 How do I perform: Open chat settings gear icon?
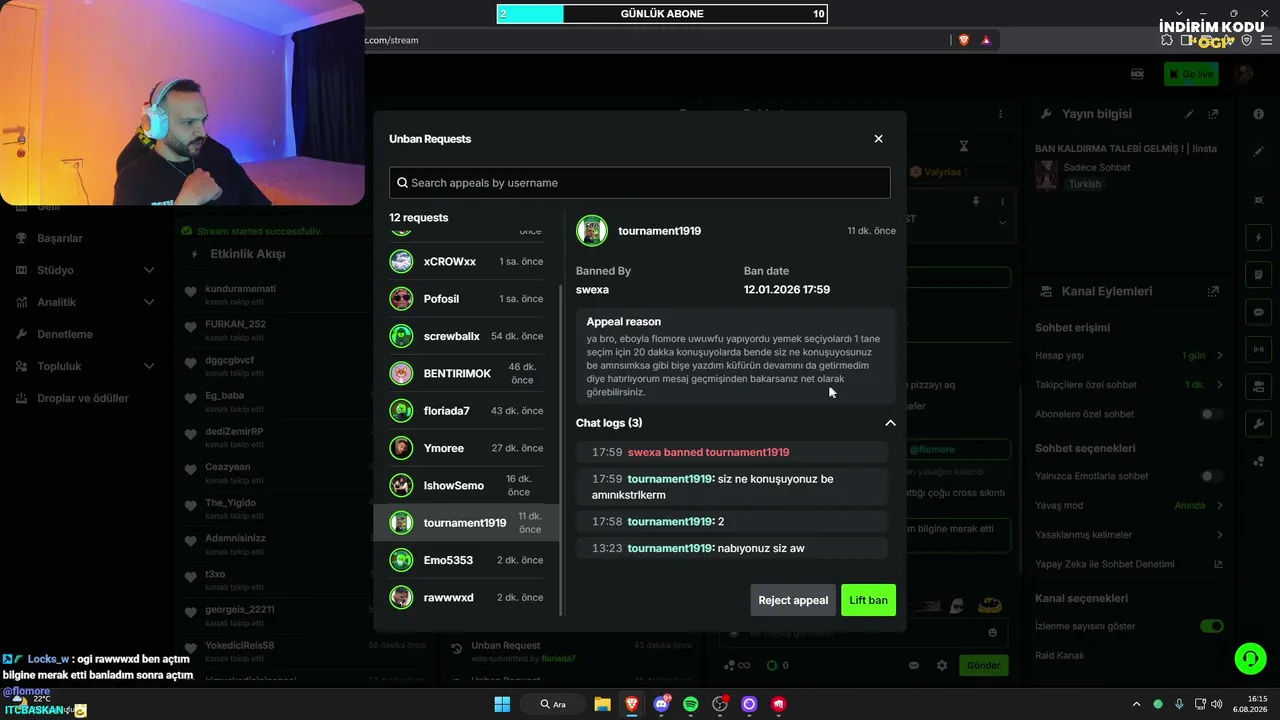pos(941,665)
